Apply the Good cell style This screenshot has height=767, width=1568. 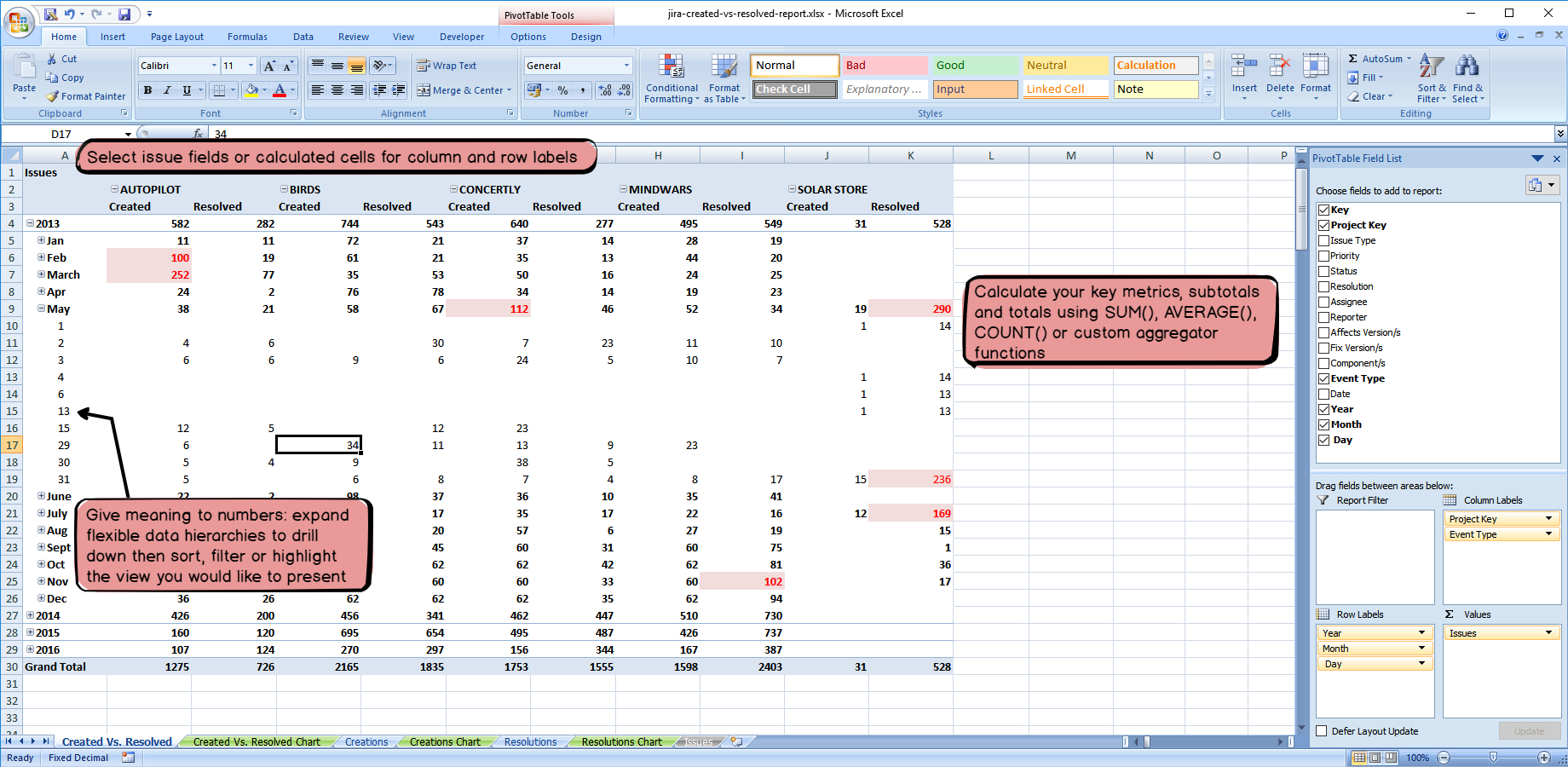pos(974,66)
